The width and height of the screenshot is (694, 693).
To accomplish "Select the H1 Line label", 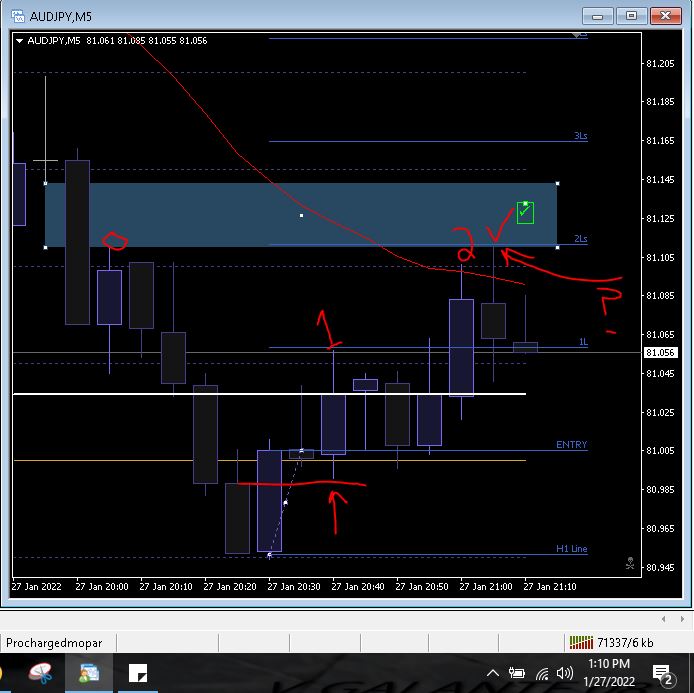I will 571,549.
